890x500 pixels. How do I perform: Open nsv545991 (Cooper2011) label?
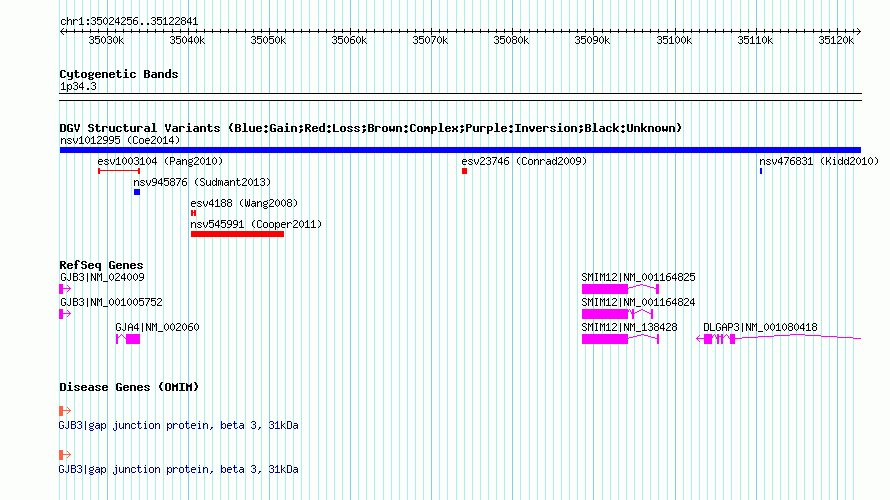click(256, 224)
